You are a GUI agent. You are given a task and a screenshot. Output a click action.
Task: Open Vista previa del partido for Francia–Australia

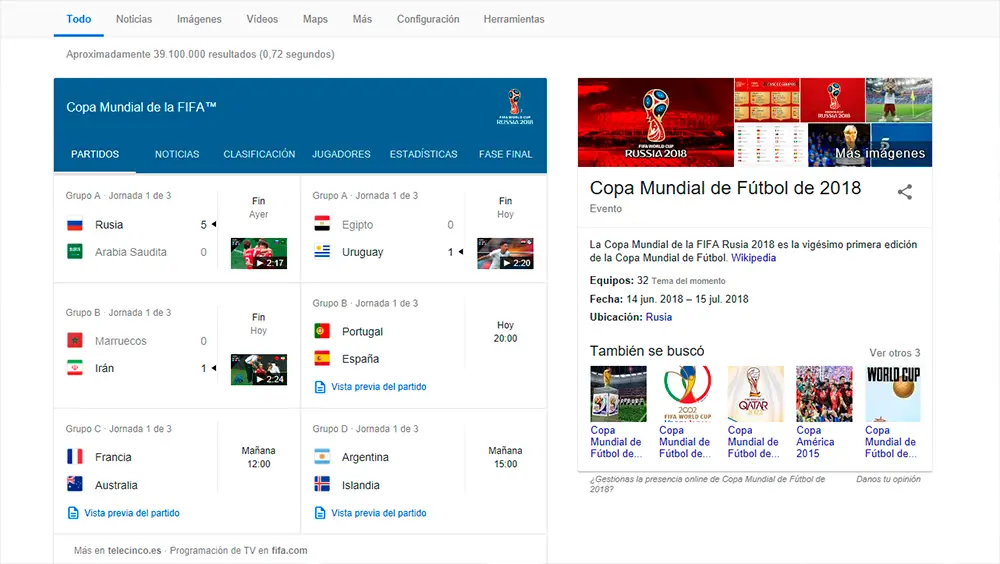click(132, 513)
